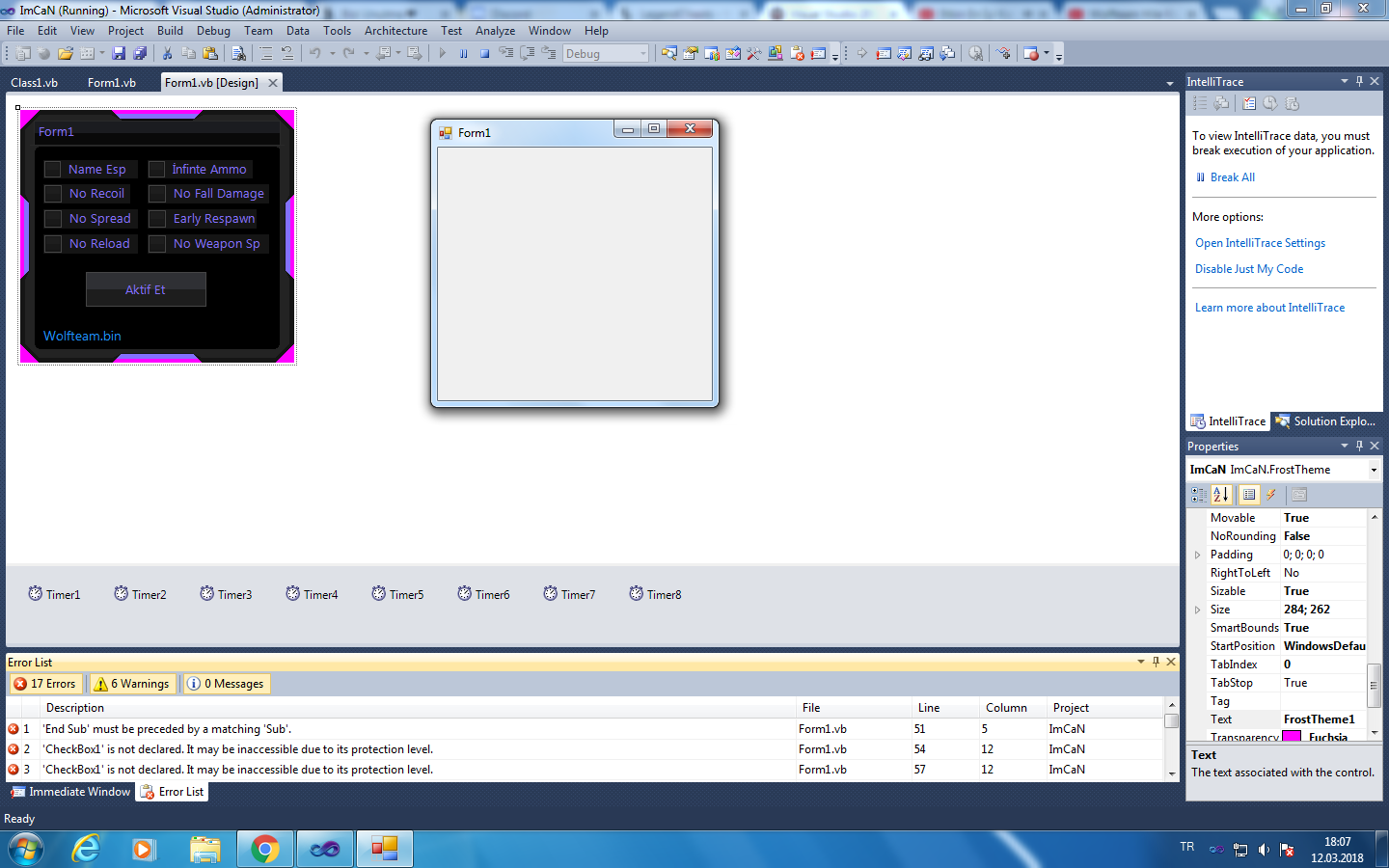Click Disable Just My Code link
Screen dimensions: 1389x868
pos(1249,269)
